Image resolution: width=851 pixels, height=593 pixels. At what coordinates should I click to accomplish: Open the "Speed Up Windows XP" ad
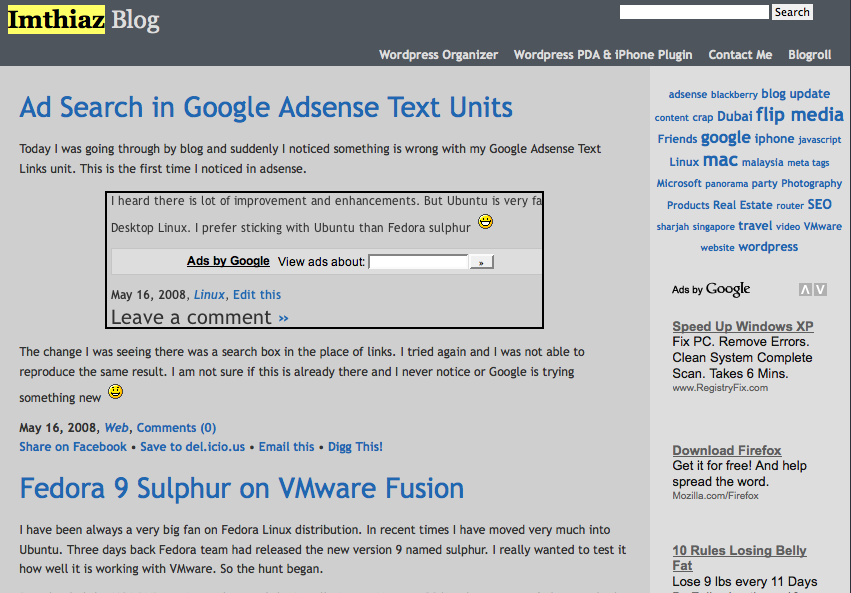click(x=742, y=326)
